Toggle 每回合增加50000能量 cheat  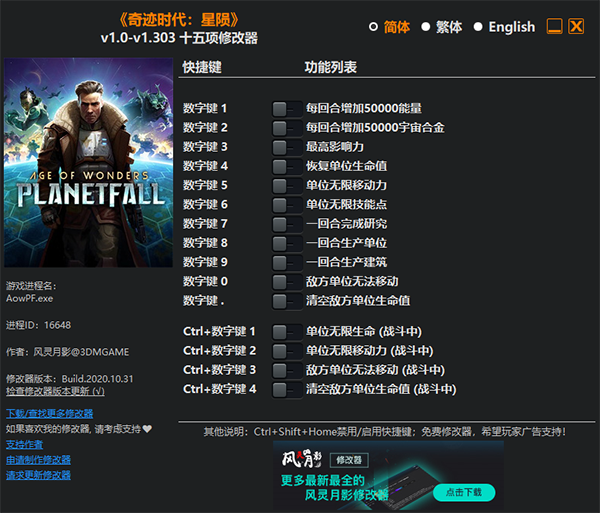tap(286, 108)
